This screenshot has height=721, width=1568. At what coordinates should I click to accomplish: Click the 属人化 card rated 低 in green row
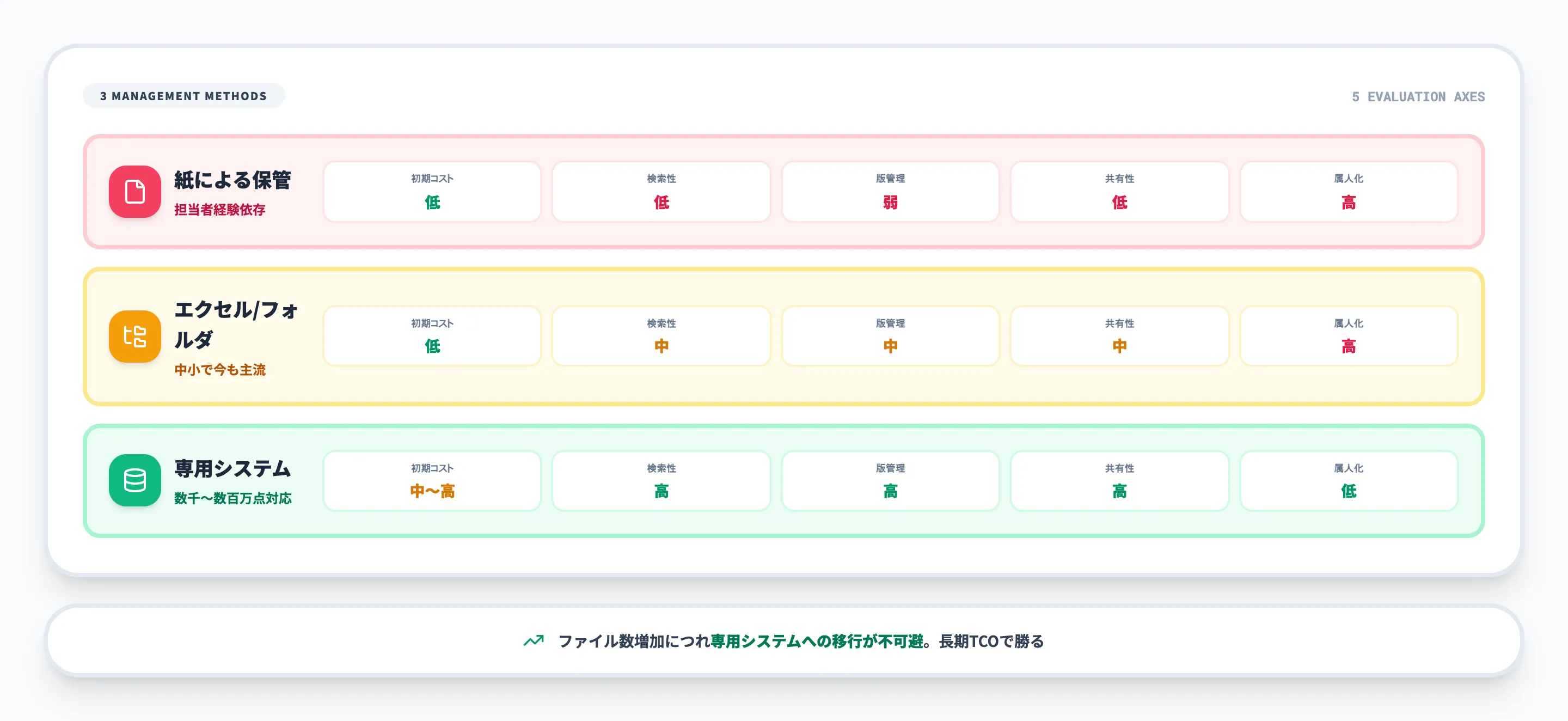1349,480
